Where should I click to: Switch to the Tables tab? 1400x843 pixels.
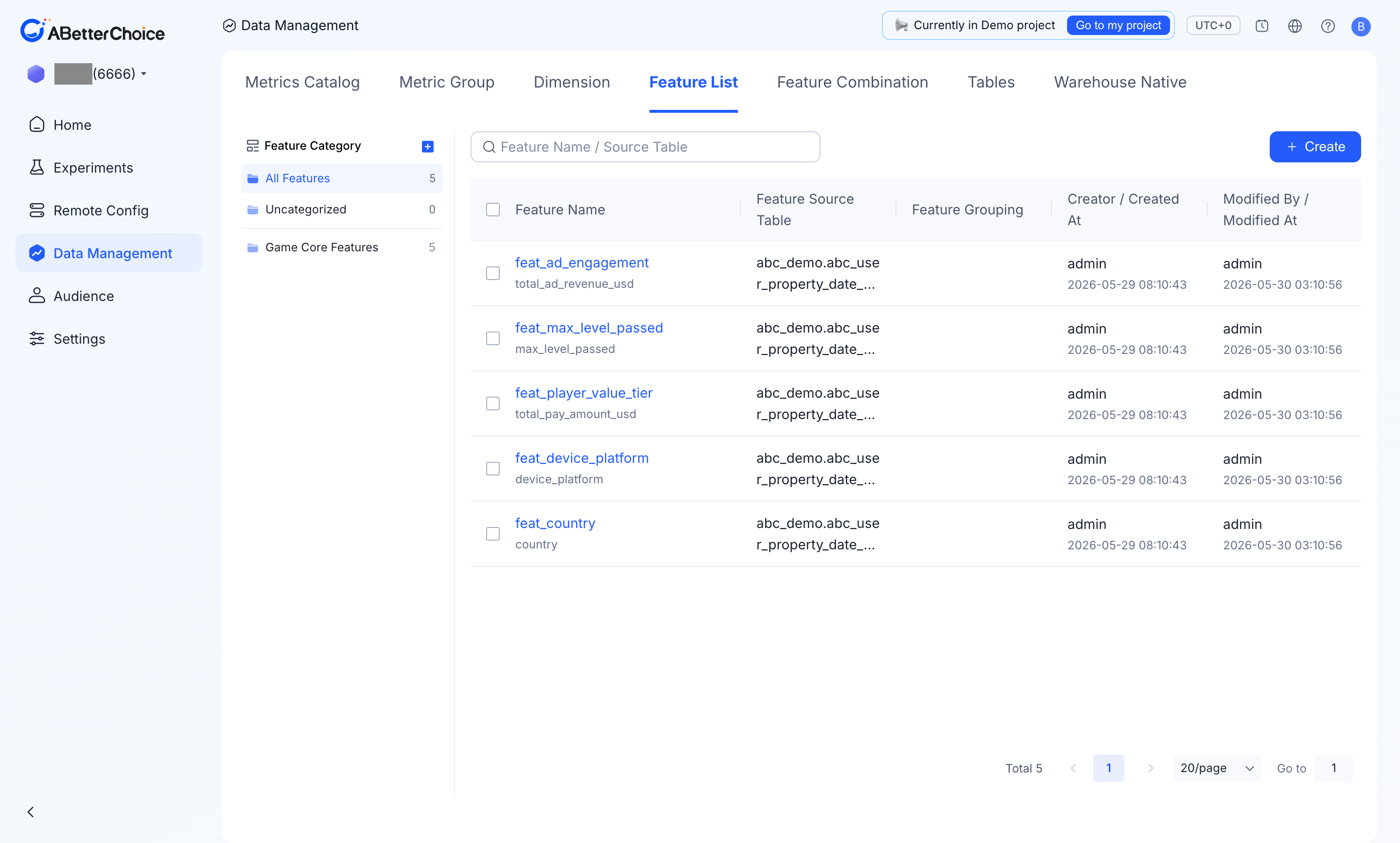pyautogui.click(x=991, y=82)
